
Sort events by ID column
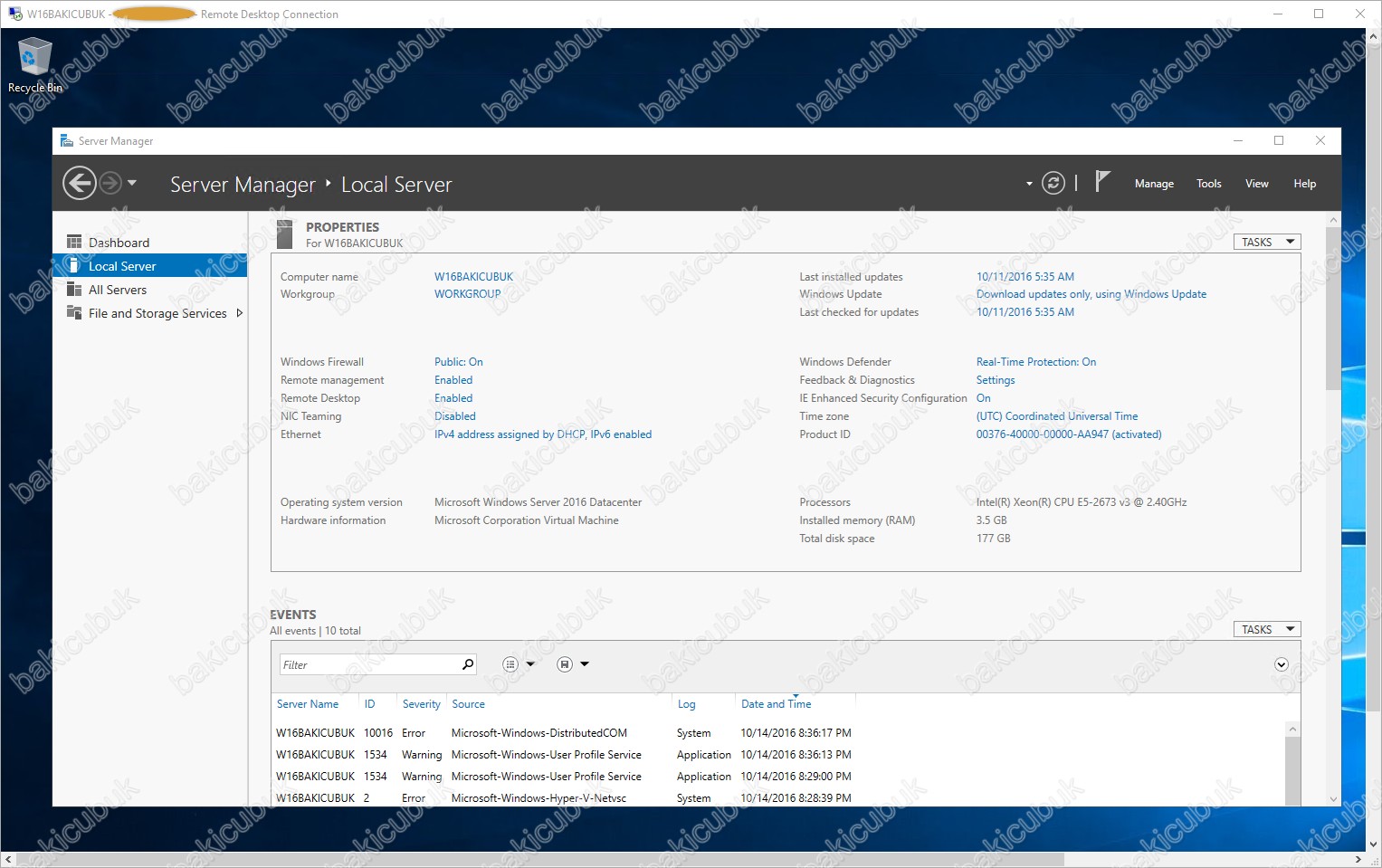tap(369, 704)
